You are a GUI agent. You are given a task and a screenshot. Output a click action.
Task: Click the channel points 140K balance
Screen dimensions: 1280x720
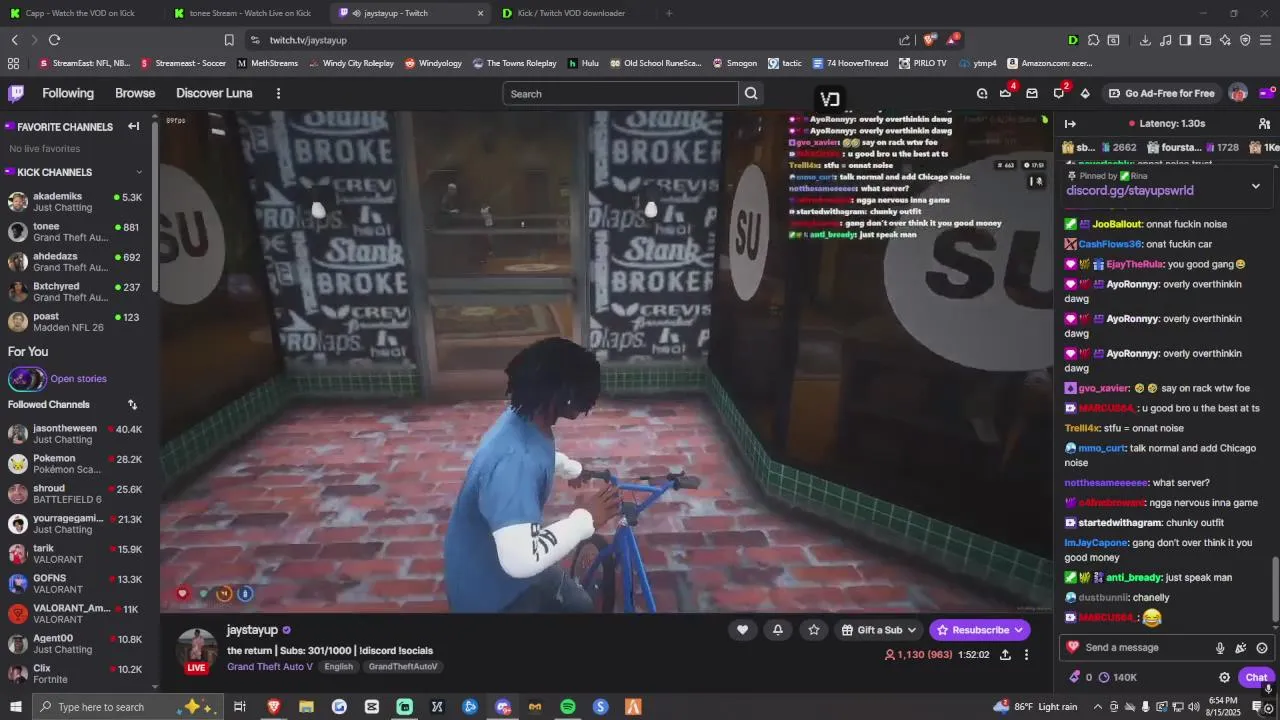[x=1117, y=677]
